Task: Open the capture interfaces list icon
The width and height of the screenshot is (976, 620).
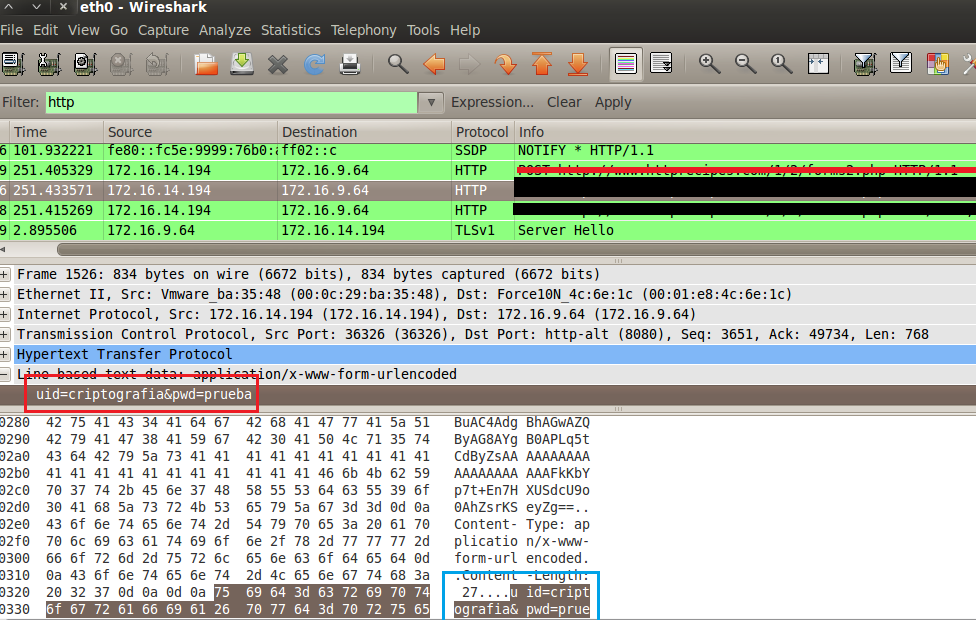Action: point(13,63)
